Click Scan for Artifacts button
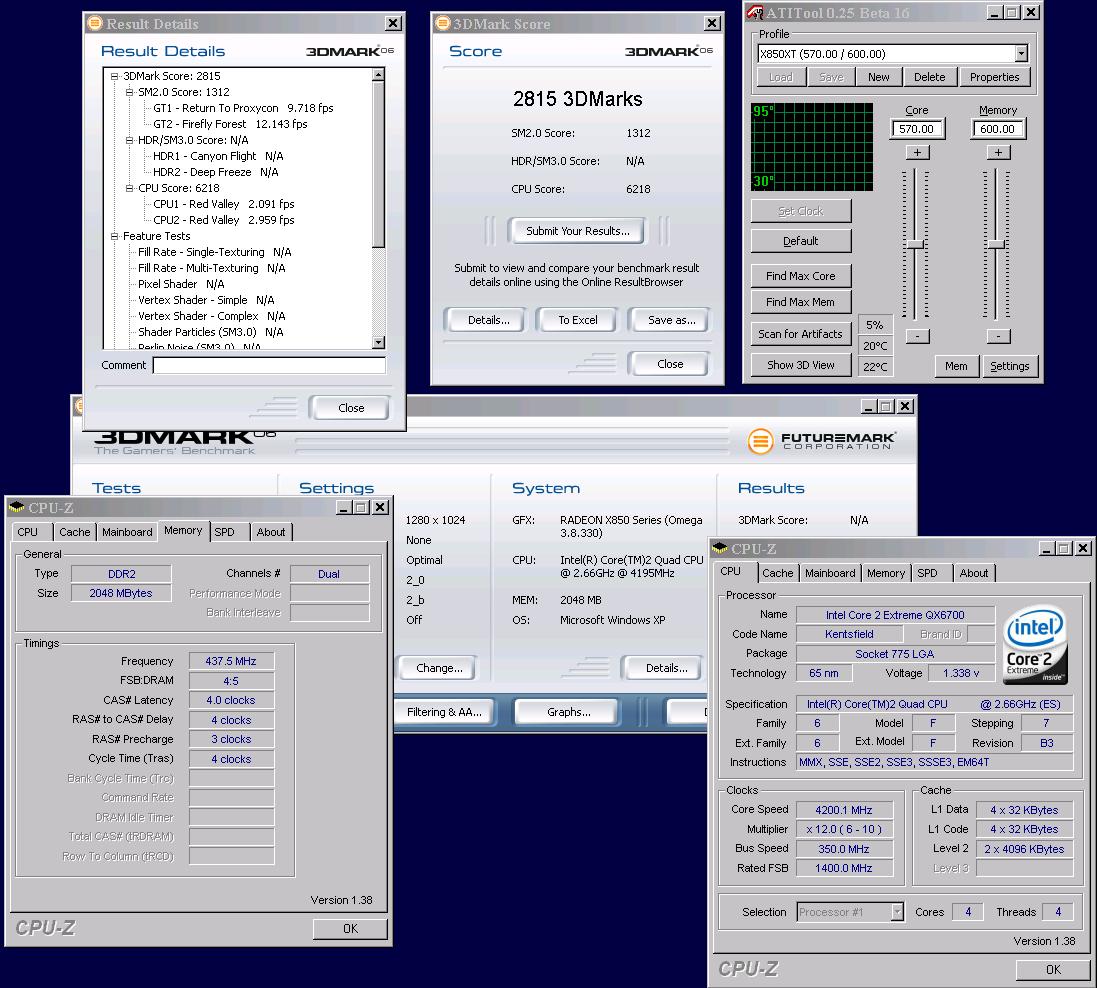 tap(800, 334)
